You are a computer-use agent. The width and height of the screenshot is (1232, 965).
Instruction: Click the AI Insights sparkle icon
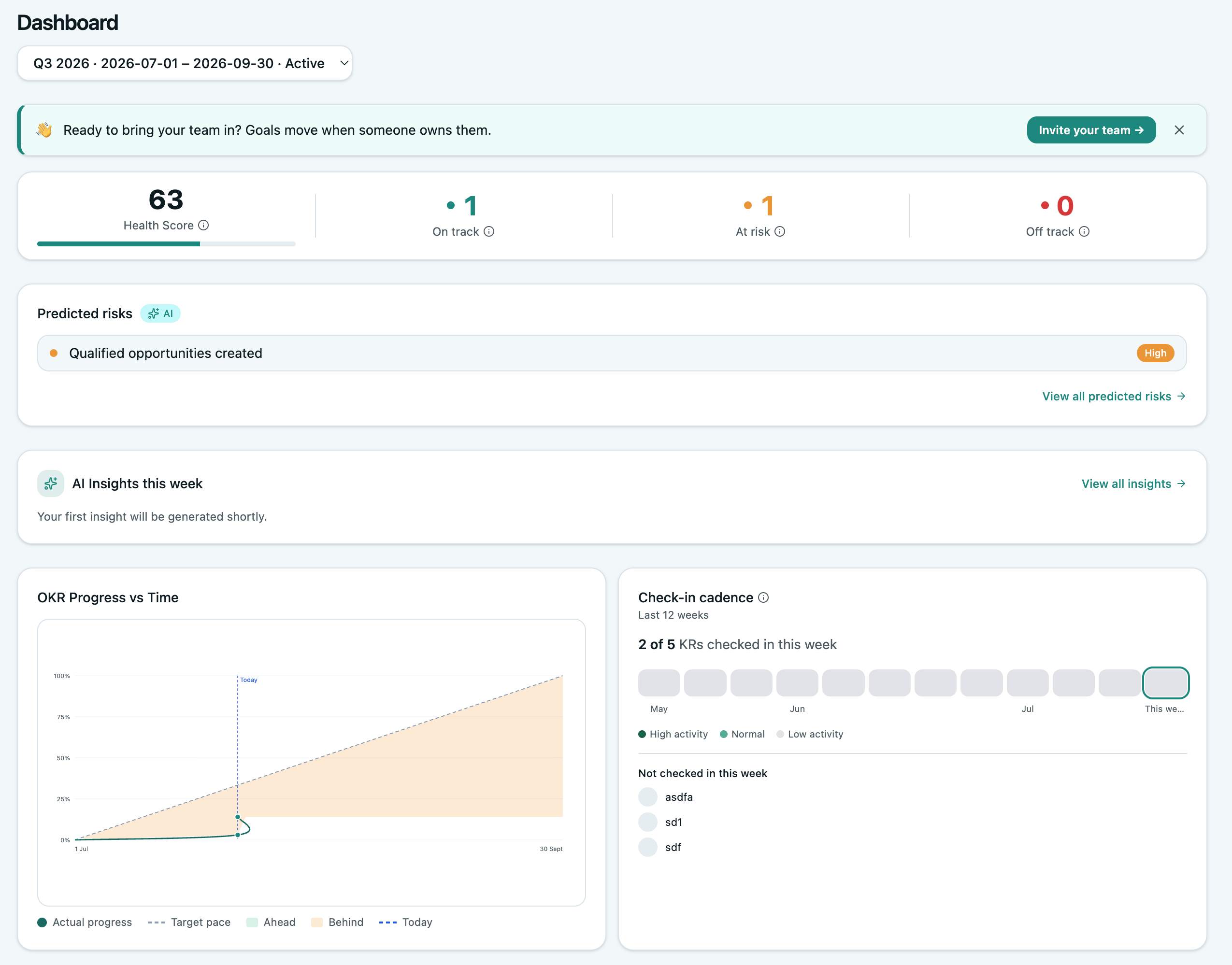(51, 483)
